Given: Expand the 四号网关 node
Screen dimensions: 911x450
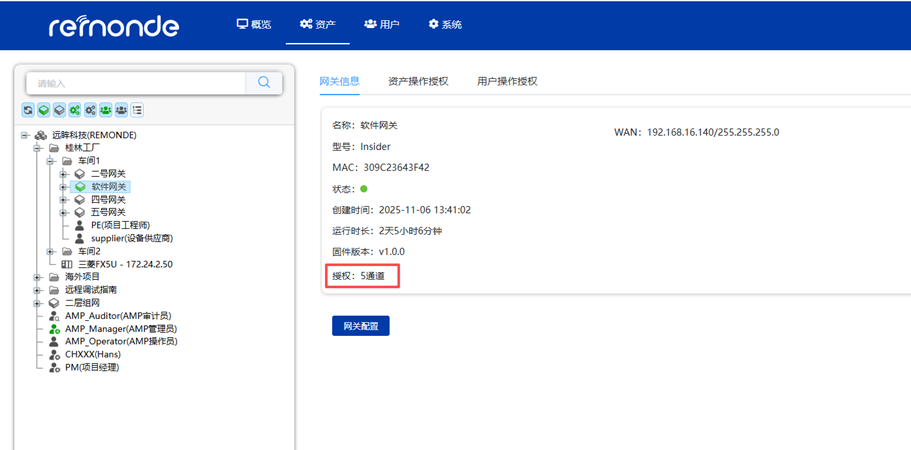Looking at the screenshot, I should click(x=64, y=199).
